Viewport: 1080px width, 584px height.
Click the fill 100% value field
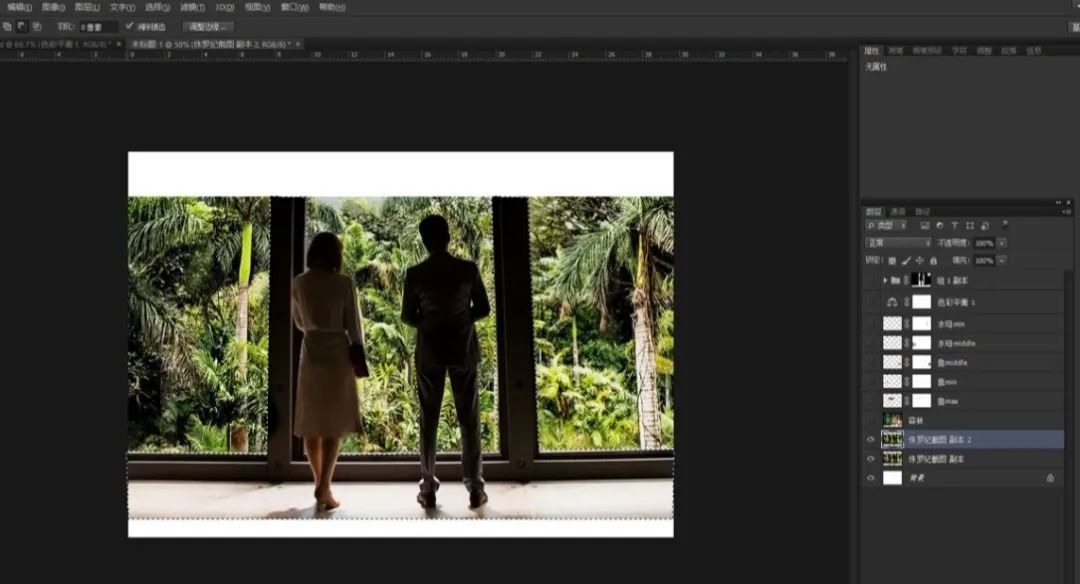[x=984, y=261]
